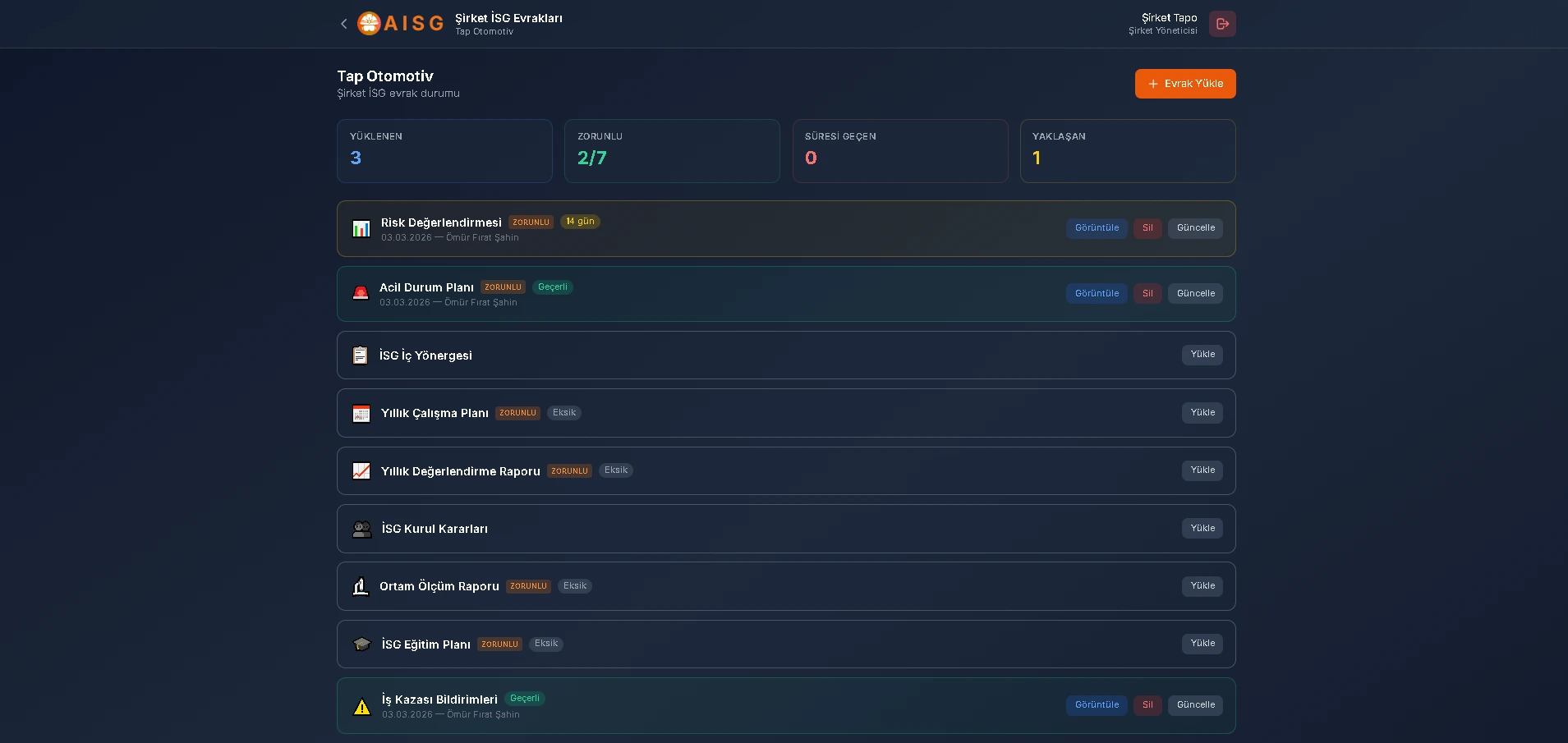
Task: Click the back arrow chevron in header
Action: pyautogui.click(x=343, y=24)
